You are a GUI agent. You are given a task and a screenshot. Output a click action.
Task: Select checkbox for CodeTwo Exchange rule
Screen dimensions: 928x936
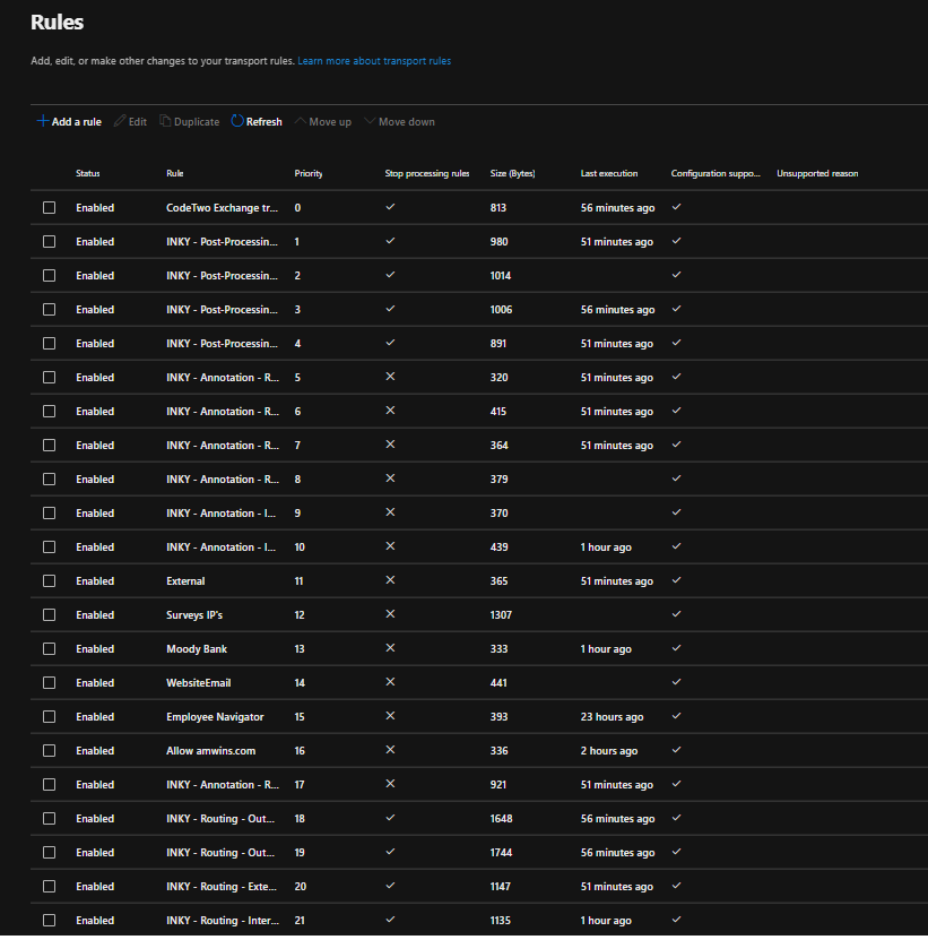click(49, 208)
